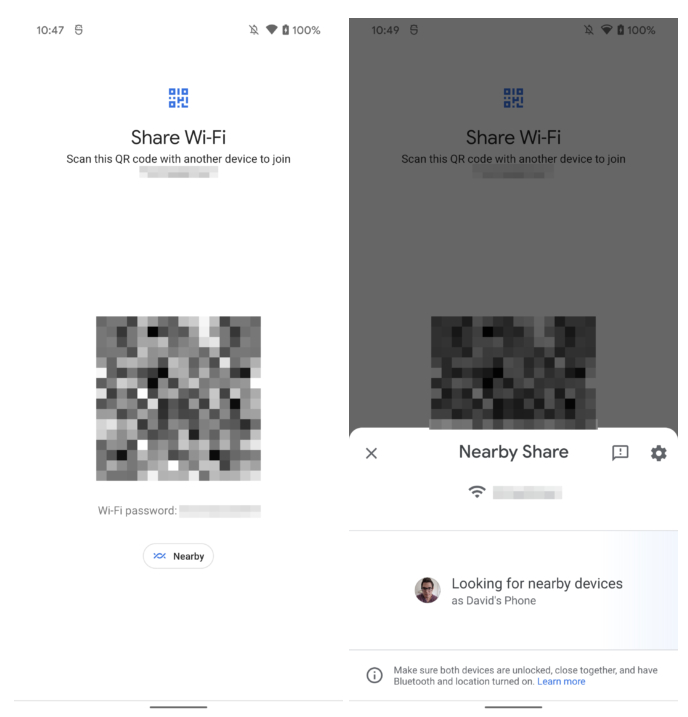Tap the Looking for nearby devices text

point(537,583)
